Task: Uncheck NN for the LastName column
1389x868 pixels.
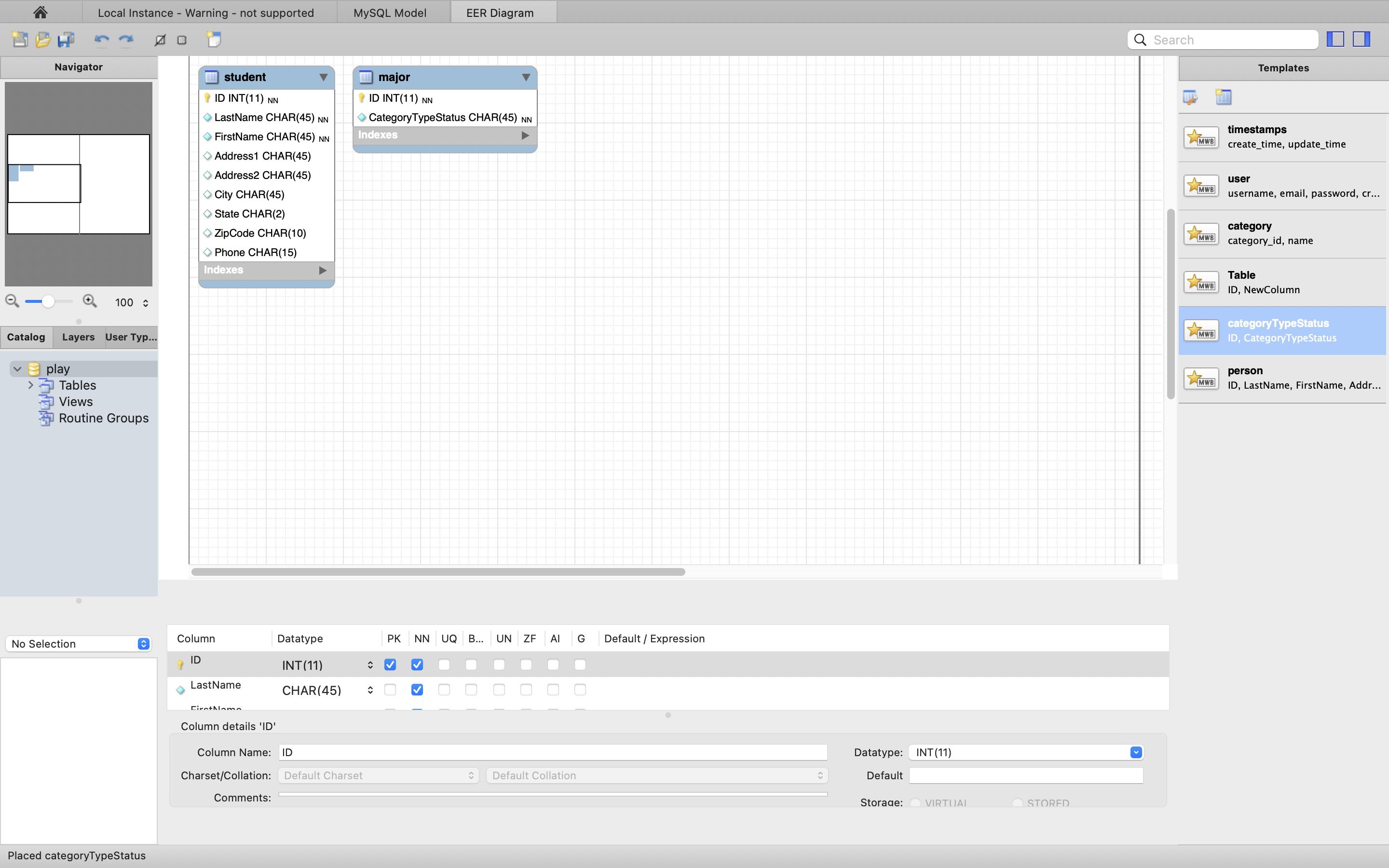Action: pos(417,689)
